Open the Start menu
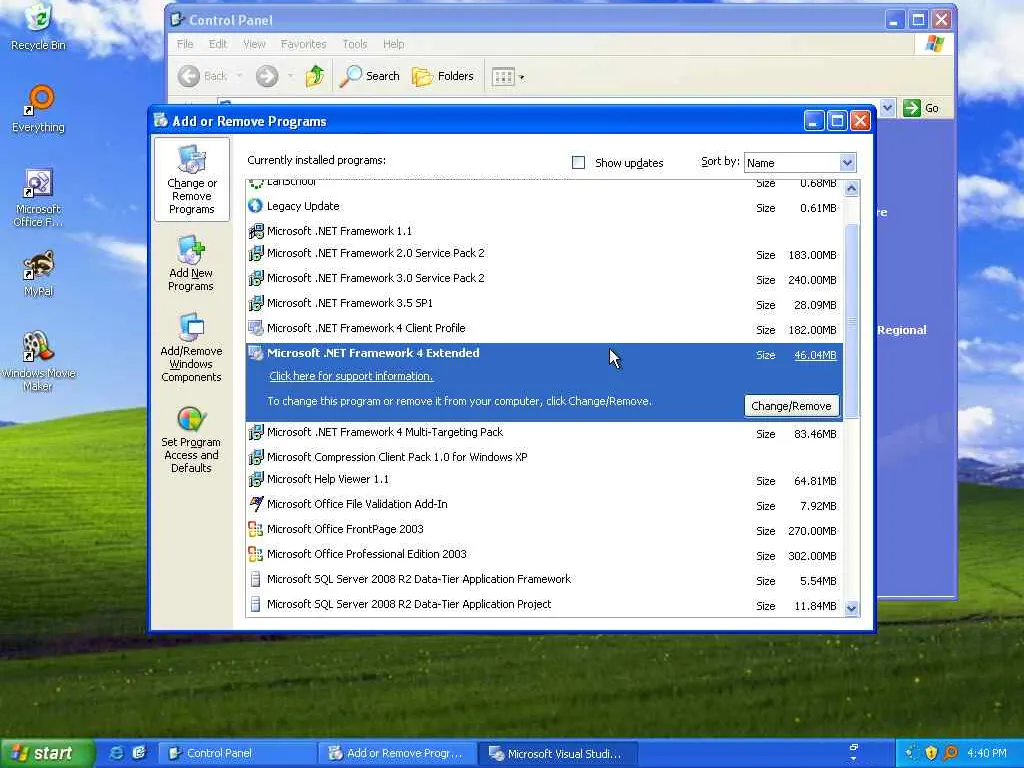1024x768 pixels. click(46, 753)
